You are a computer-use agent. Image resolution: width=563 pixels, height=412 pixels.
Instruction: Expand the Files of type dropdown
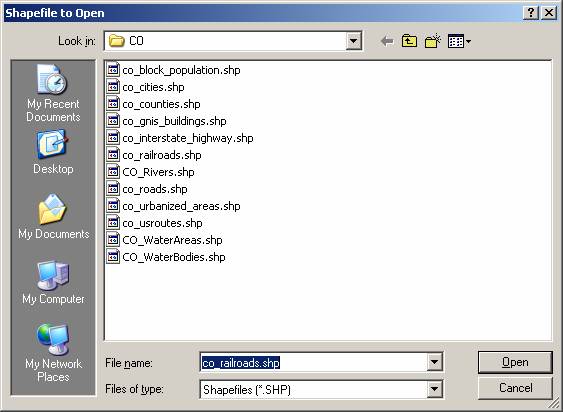434,389
